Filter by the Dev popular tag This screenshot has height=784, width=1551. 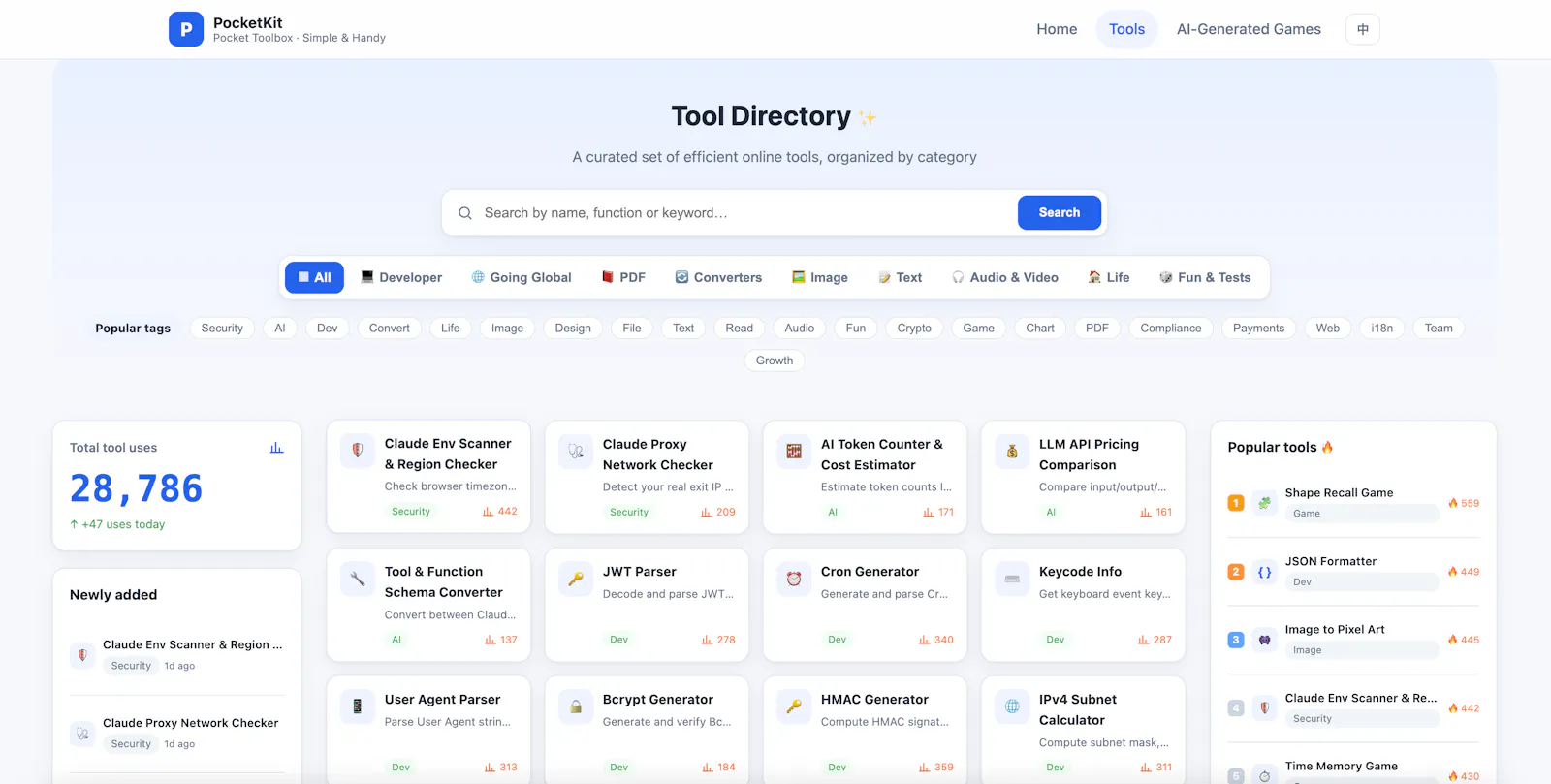tap(328, 328)
